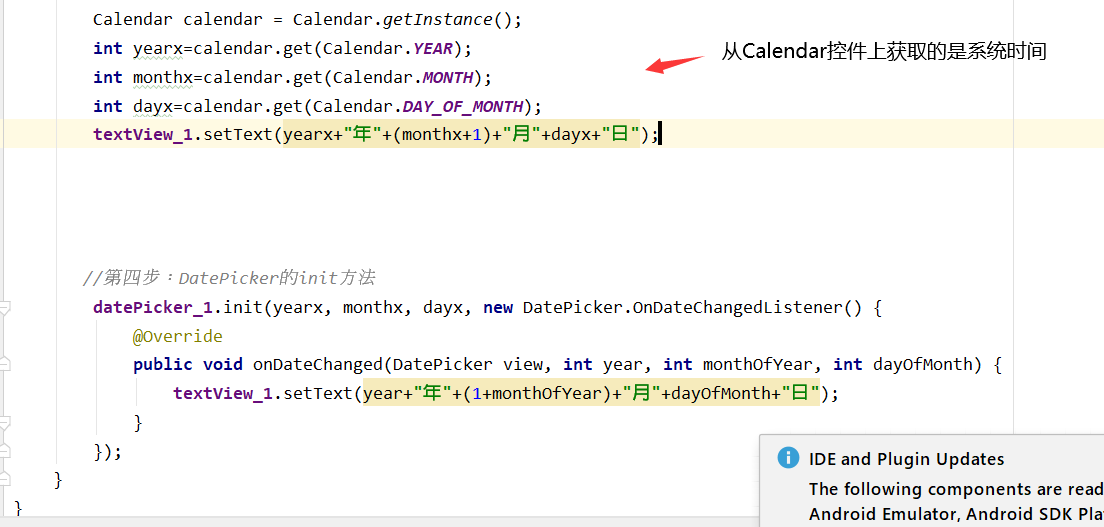Click the 'textView_1.setText(yearx+' code line

click(x=377, y=135)
